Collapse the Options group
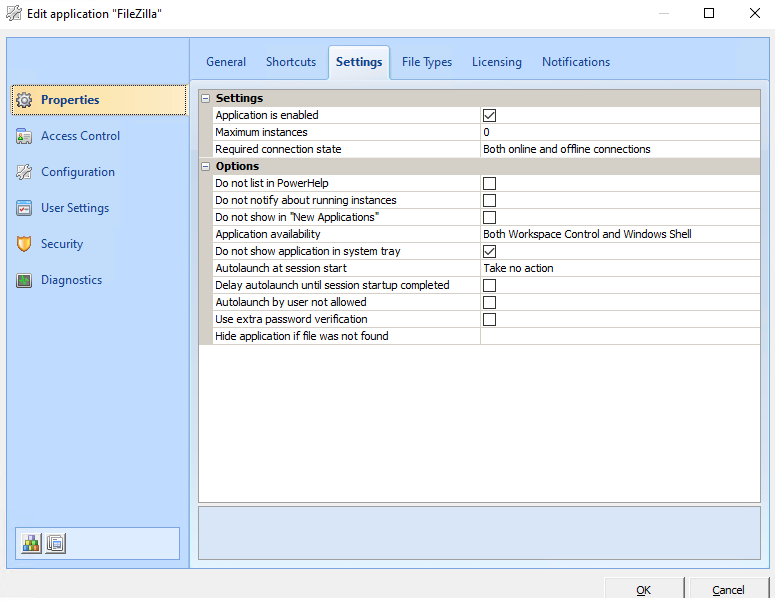The height and width of the screenshot is (601, 775). click(206, 167)
